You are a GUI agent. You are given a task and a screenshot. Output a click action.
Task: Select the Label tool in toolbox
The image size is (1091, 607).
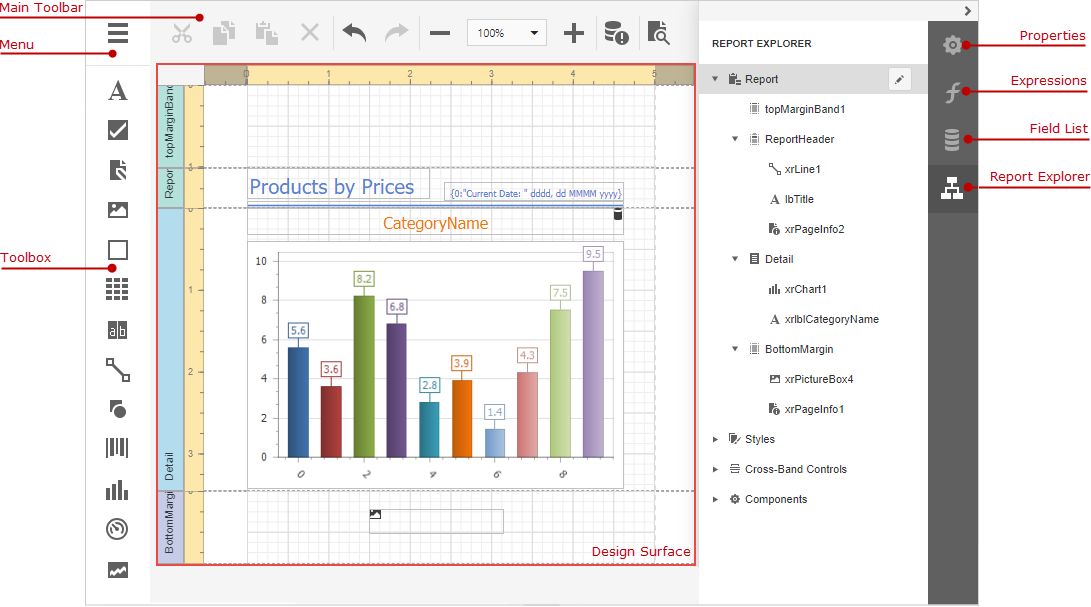click(118, 91)
